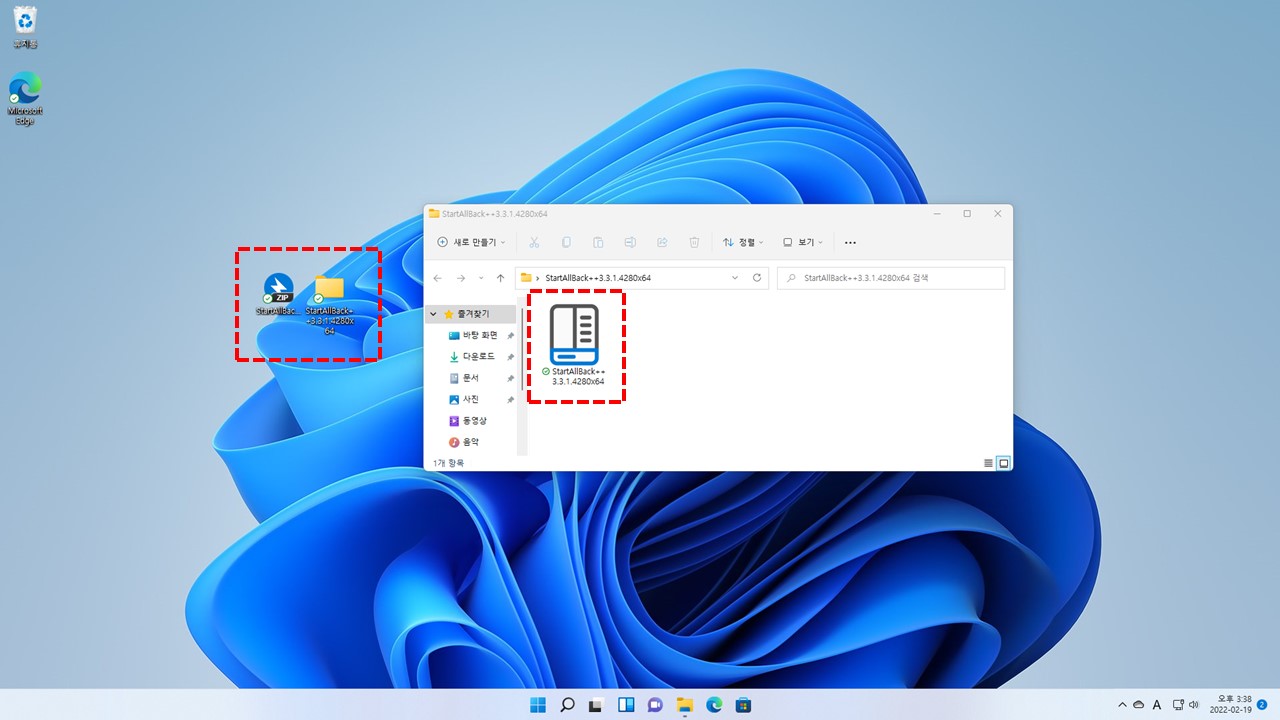
Task: Click the network tray icon
Action: coord(1178,705)
